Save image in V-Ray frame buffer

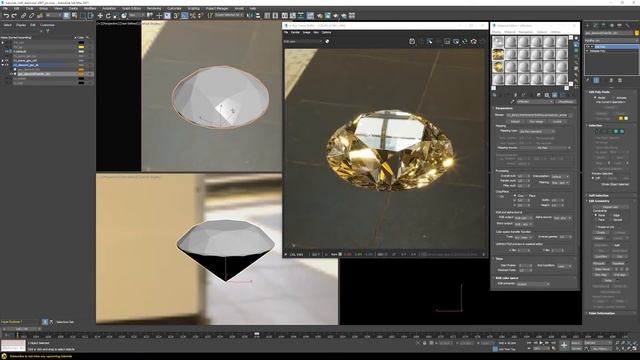412,41
